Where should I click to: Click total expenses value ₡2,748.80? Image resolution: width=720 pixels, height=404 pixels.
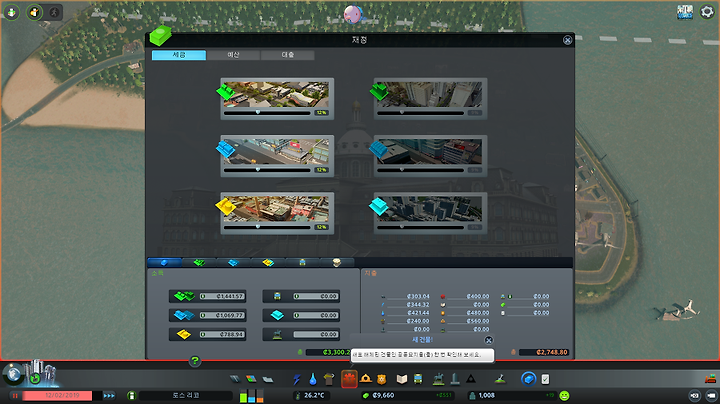click(x=545, y=352)
